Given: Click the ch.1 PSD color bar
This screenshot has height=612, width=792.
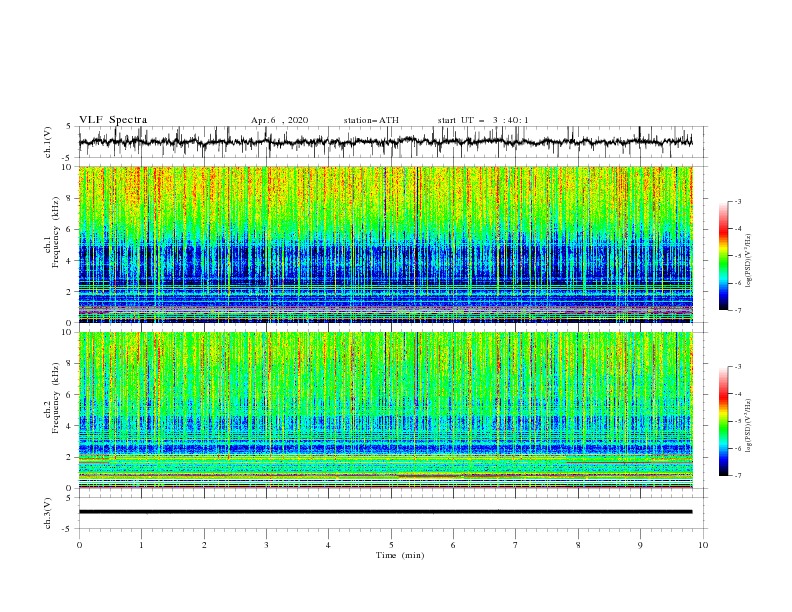Looking at the screenshot, I should [x=723, y=256].
